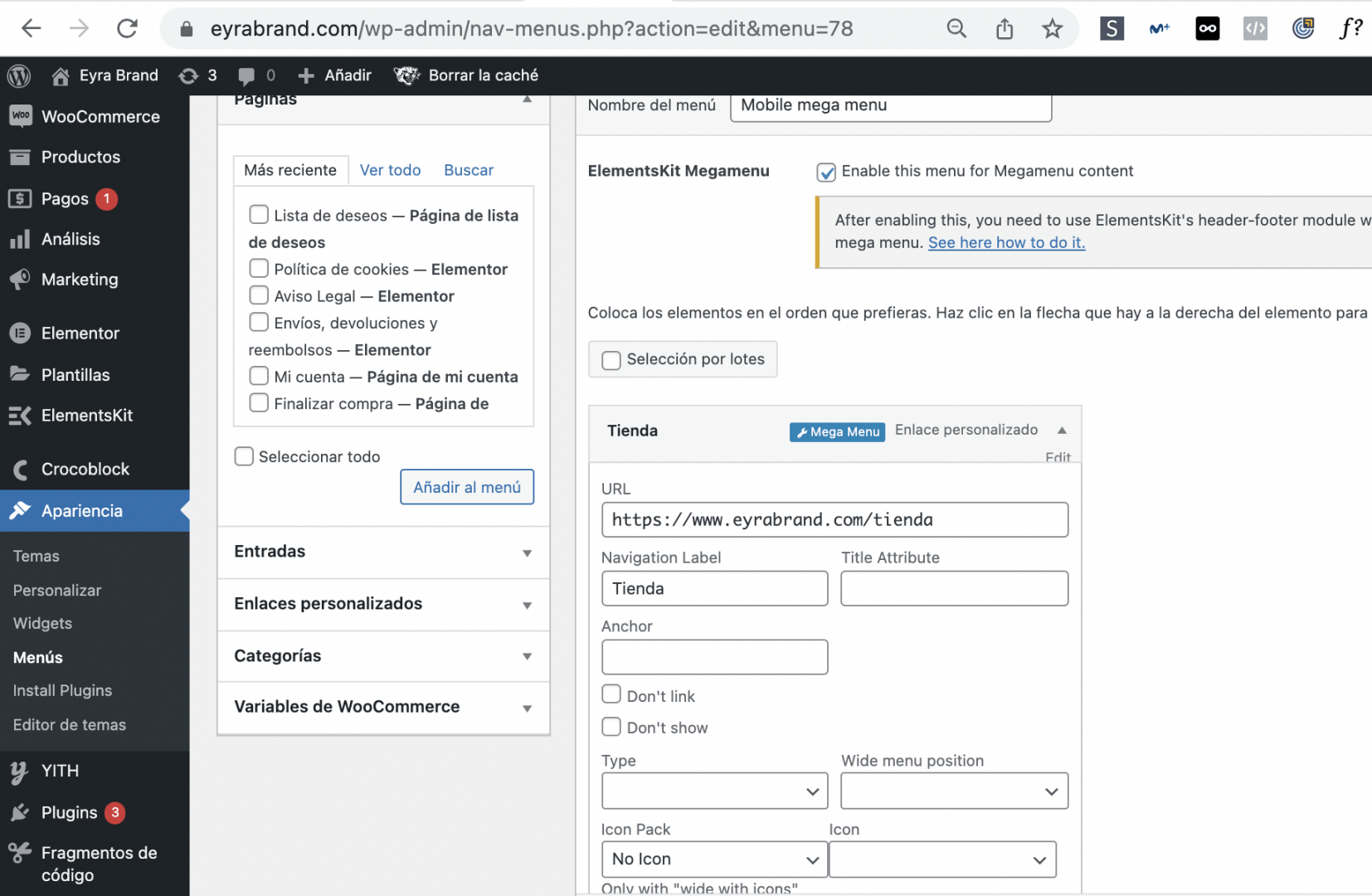Screen dimensions: 1372x896
Task: Open the f? font extension icon
Action: (1351, 29)
